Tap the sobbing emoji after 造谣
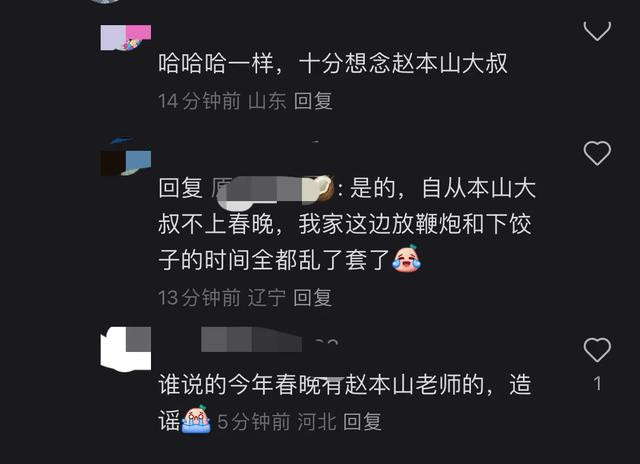Viewport: 640px width, 464px height. (196, 419)
